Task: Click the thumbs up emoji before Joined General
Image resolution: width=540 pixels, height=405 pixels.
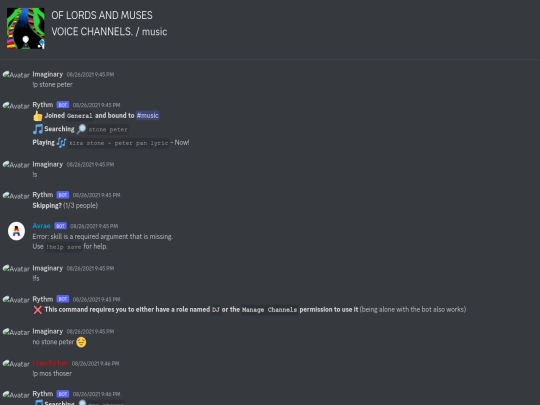Action: coord(38,116)
